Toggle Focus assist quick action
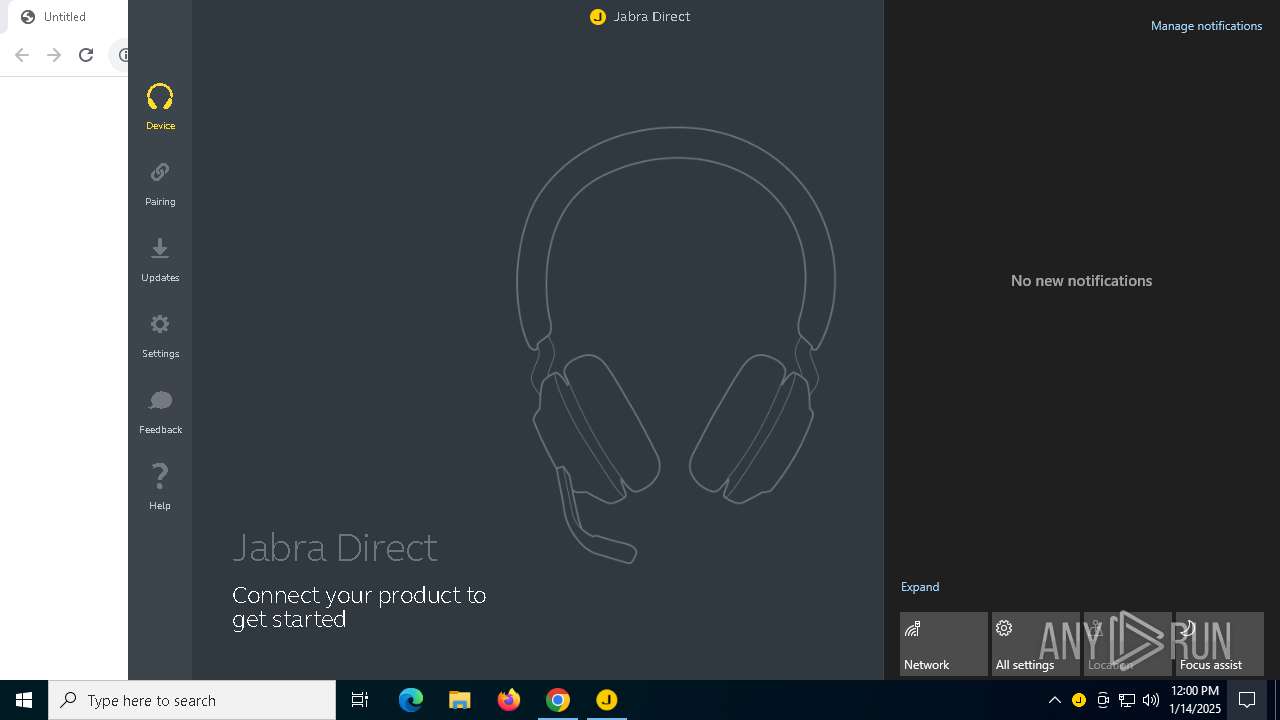Image resolution: width=1280 pixels, height=720 pixels. 1219,643
